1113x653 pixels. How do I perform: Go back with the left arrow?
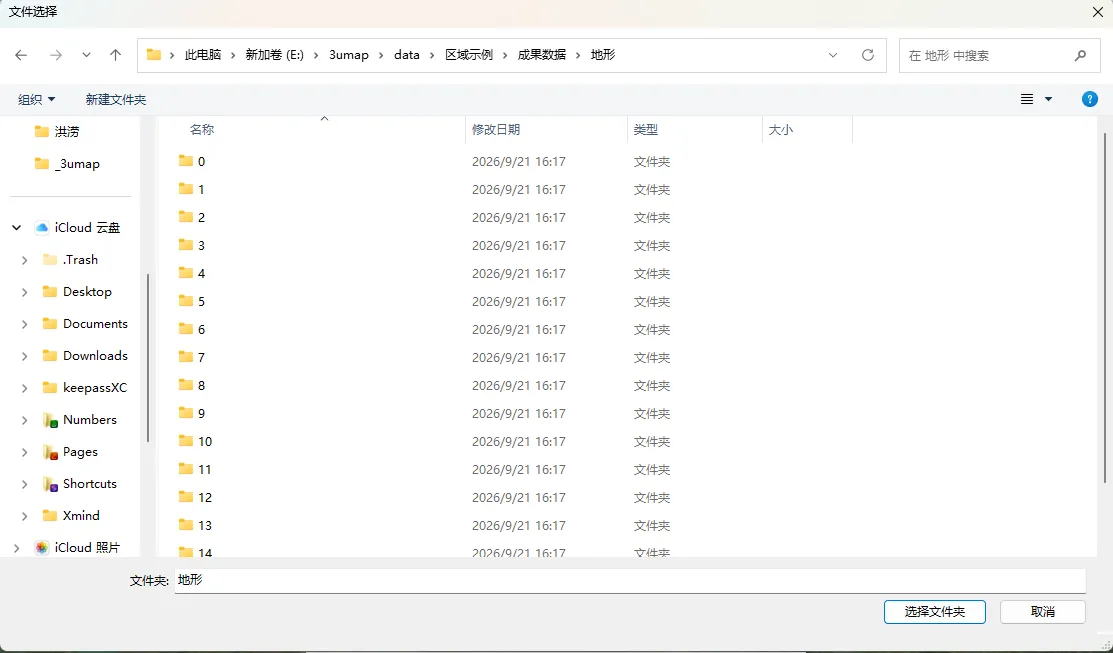coord(21,55)
